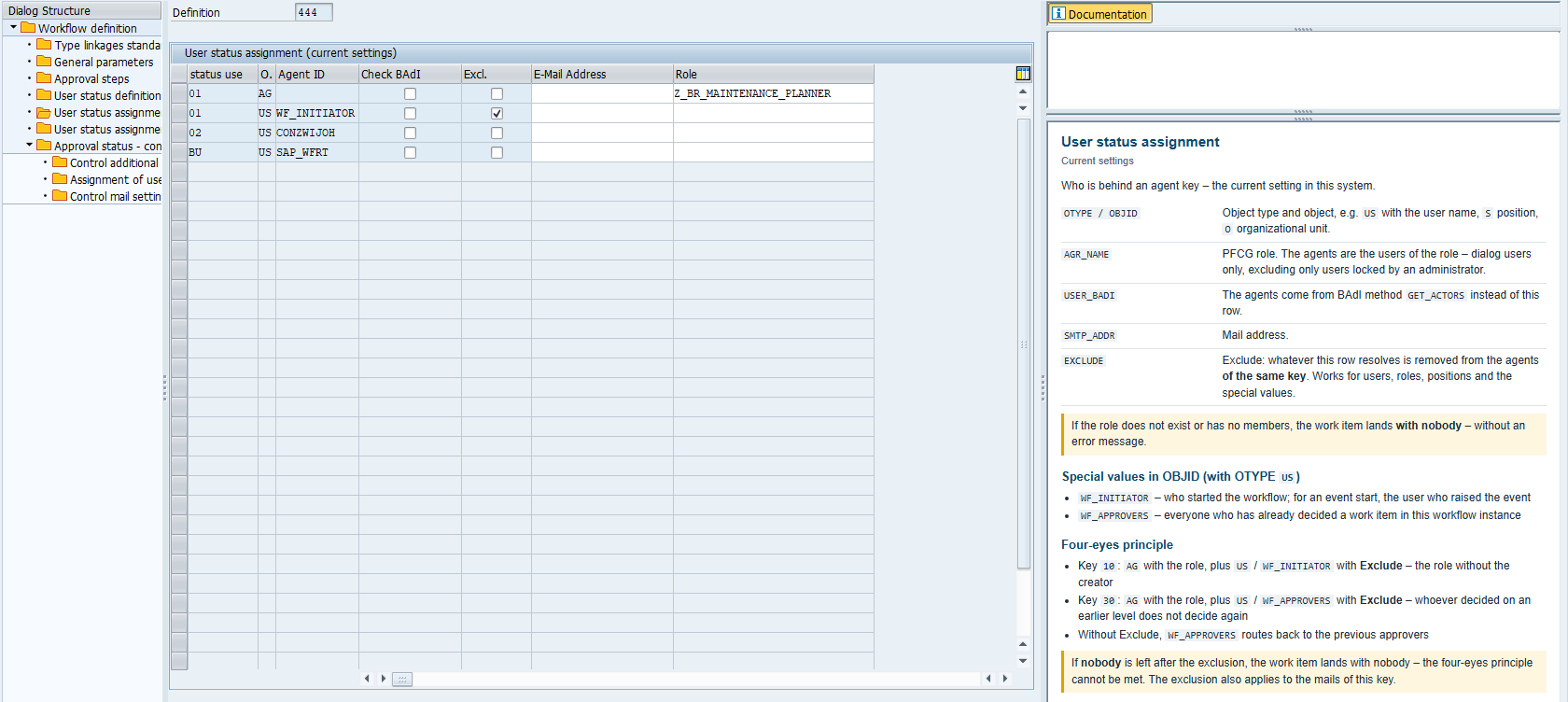Click the table scroll down arrow near top
Image resolution: width=1568 pixels, height=702 pixels.
click(x=1023, y=108)
